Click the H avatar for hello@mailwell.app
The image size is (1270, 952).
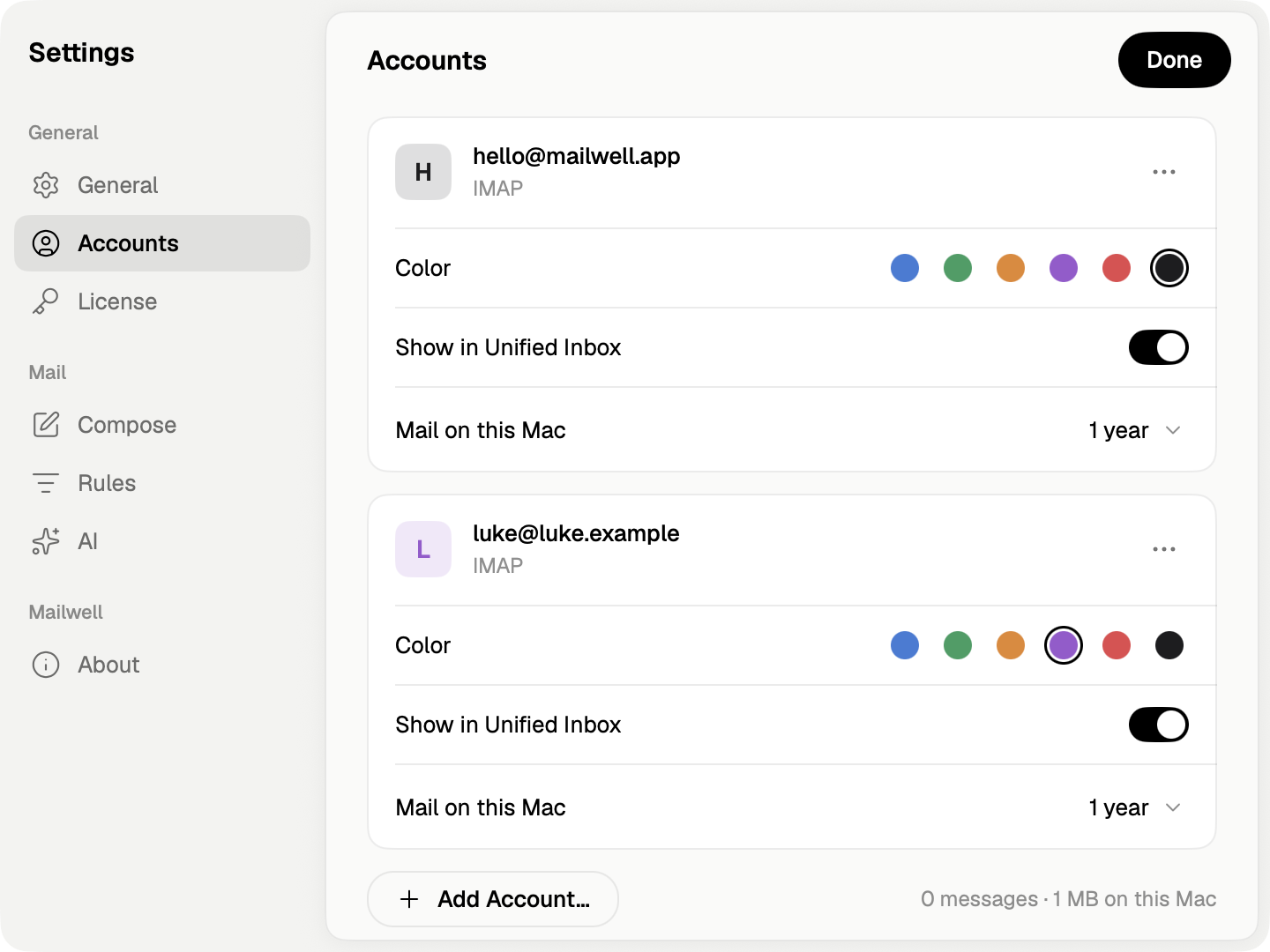point(423,172)
